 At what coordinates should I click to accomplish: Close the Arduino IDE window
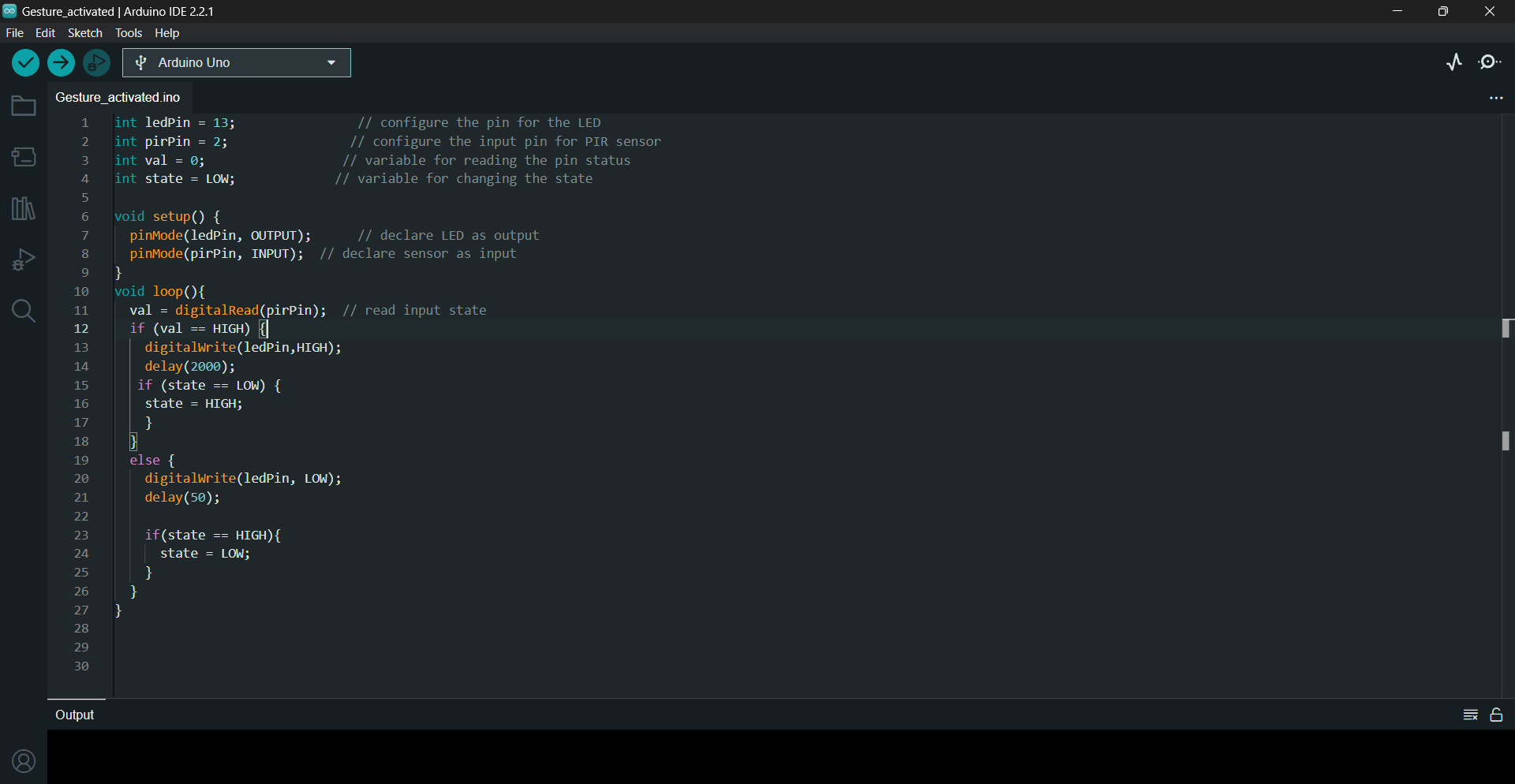[x=1490, y=11]
